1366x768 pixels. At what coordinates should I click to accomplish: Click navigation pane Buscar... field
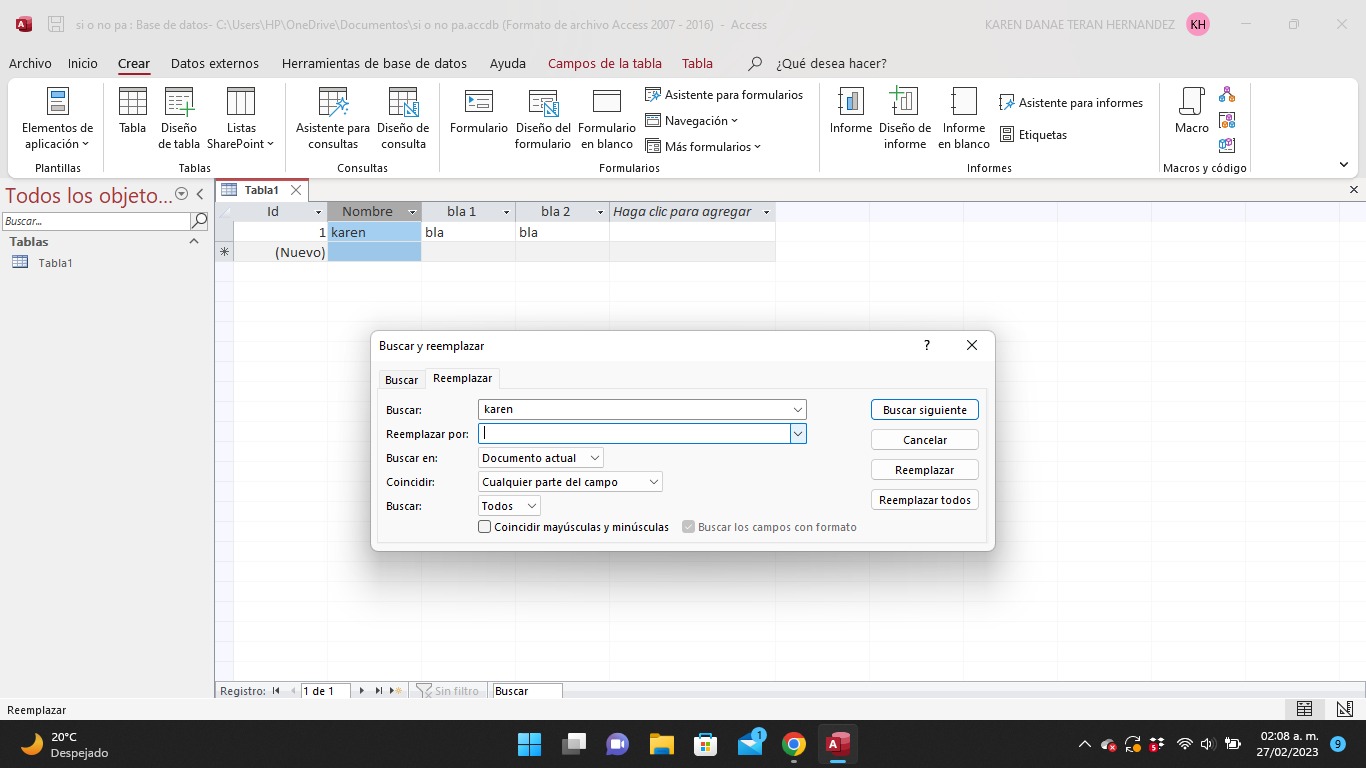click(96, 221)
